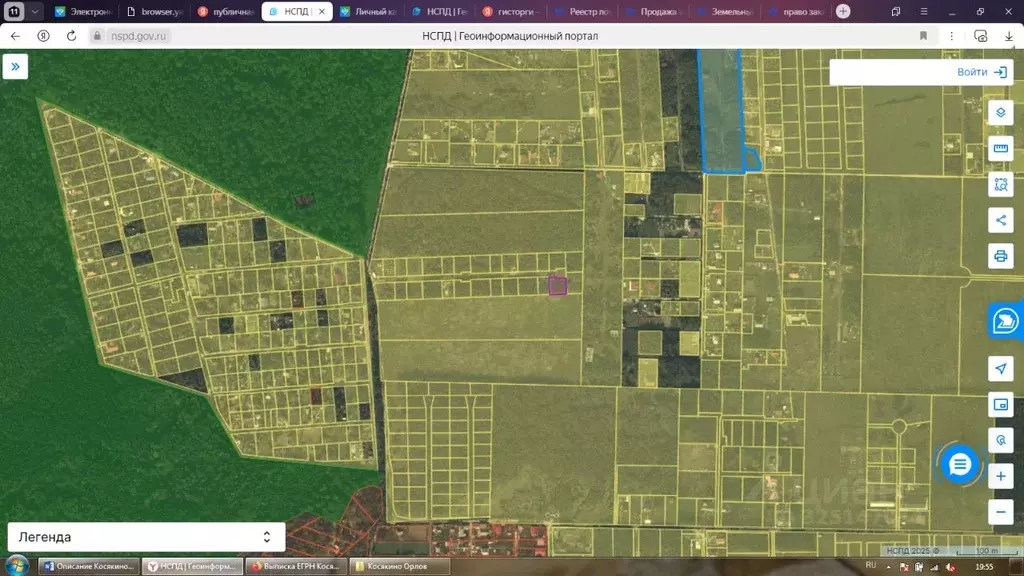This screenshot has width=1024, height=576.
Task: Click the share map icon
Action: 1000,220
